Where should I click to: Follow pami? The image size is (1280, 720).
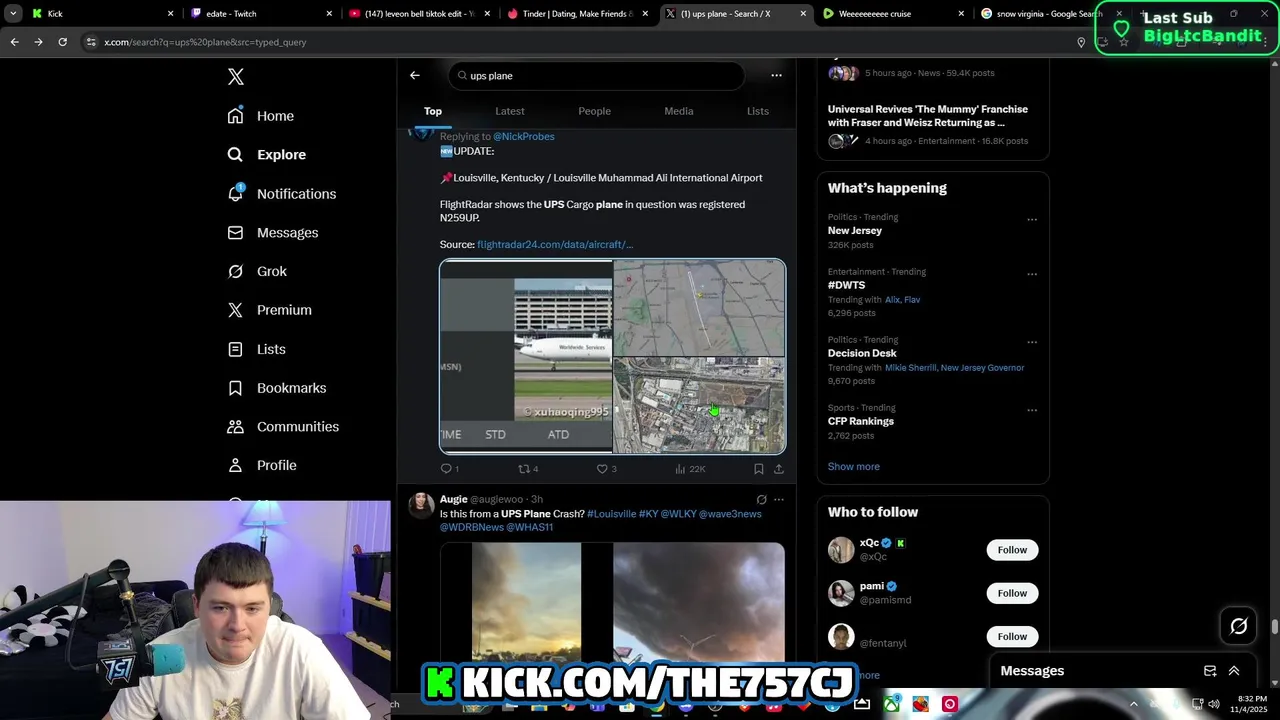1012,593
